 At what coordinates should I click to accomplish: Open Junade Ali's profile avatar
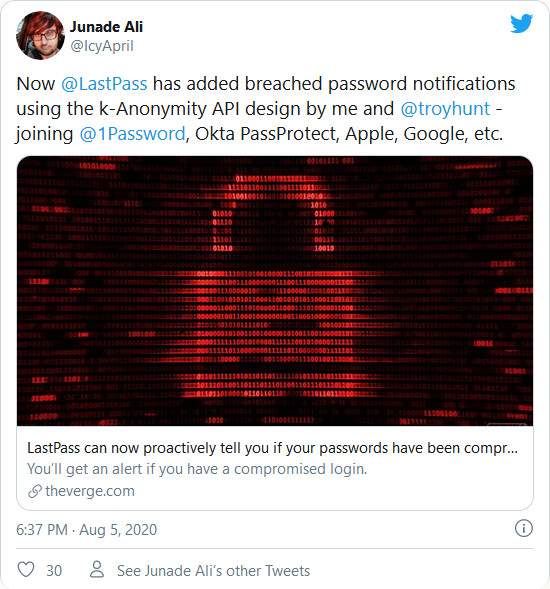click(40, 35)
